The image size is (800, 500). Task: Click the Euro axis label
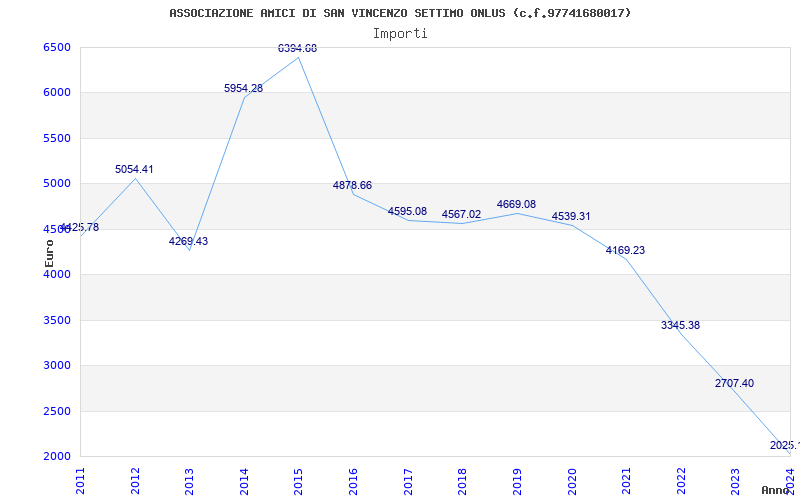click(49, 254)
